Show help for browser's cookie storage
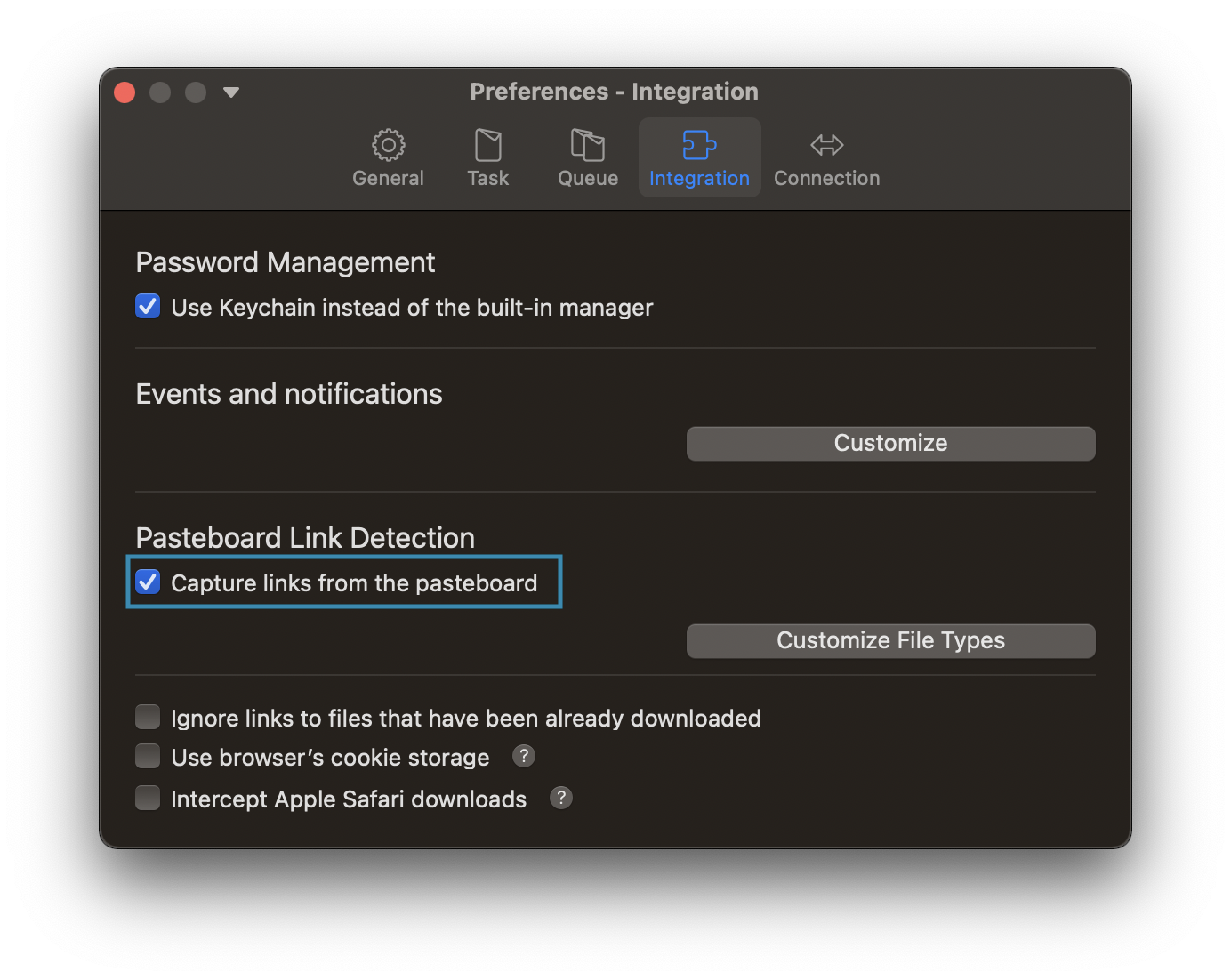Viewport: 1231px width, 980px height. point(524,756)
